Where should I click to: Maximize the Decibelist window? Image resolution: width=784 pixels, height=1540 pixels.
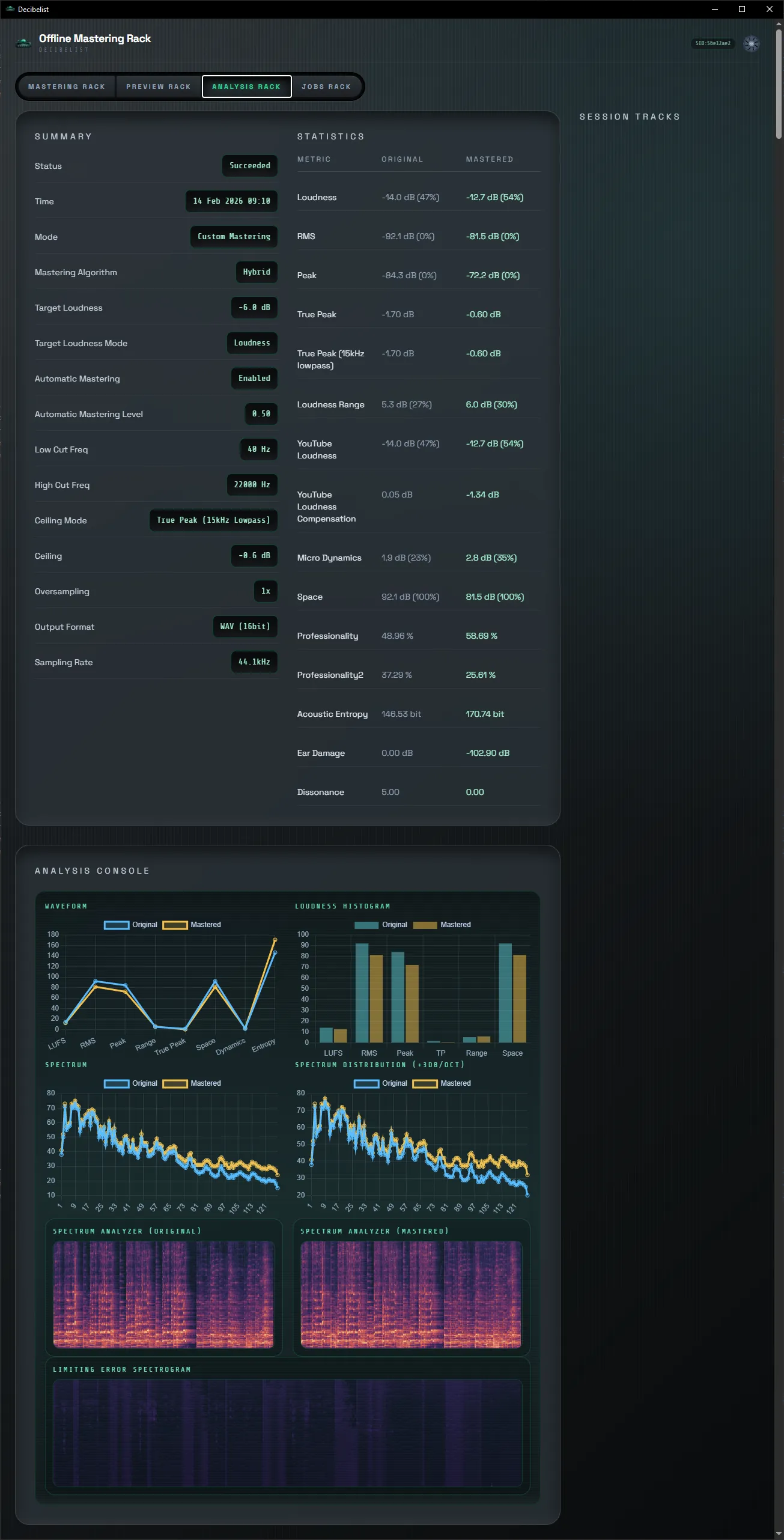coord(742,9)
